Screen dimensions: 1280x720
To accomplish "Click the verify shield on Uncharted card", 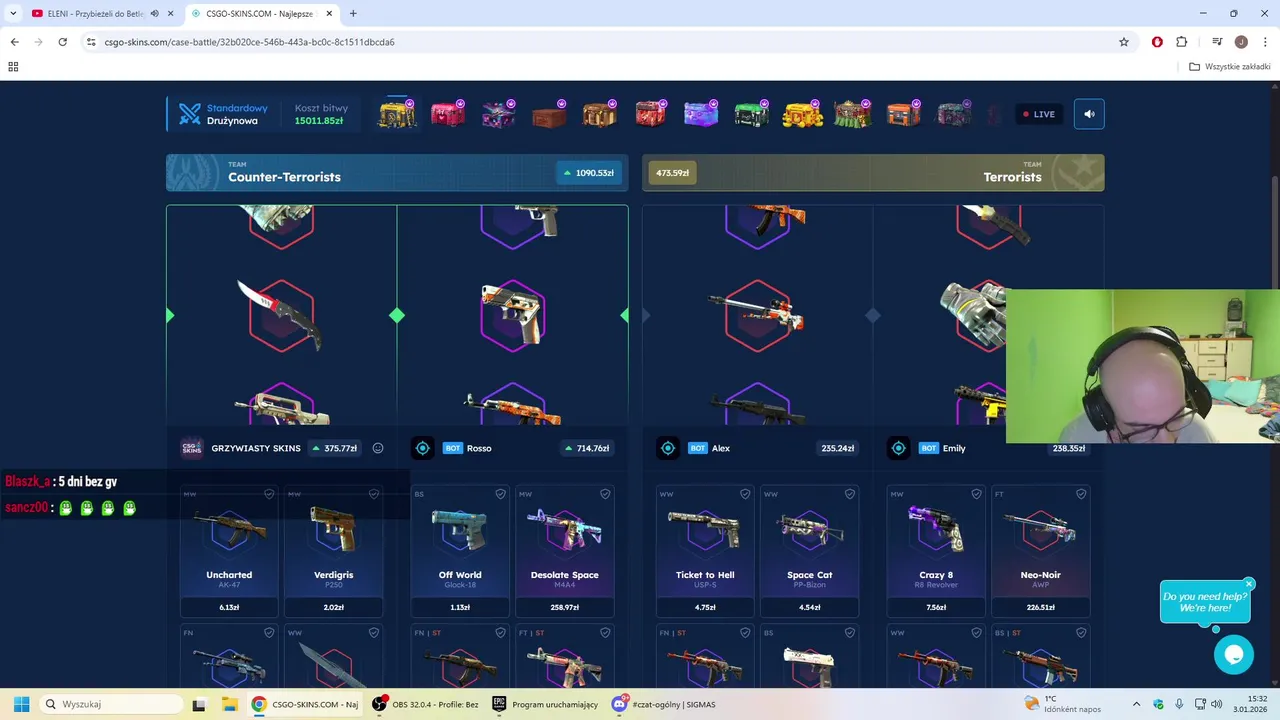I will point(269,494).
